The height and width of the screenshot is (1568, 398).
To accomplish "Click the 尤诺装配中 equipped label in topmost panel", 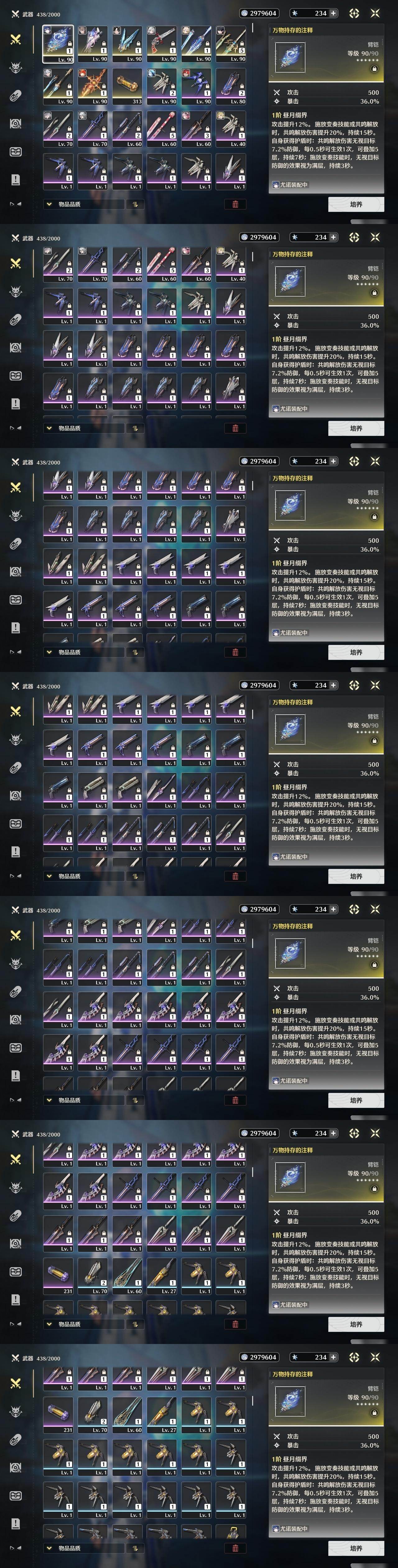I will (x=290, y=184).
